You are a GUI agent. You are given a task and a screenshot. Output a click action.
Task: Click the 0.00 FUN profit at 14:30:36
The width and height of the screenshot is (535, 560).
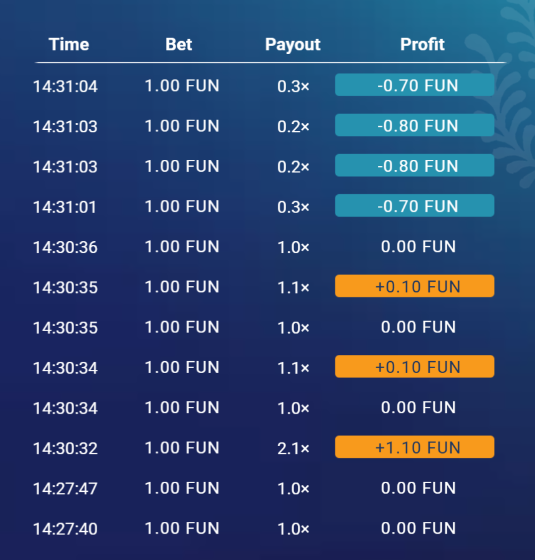click(418, 247)
